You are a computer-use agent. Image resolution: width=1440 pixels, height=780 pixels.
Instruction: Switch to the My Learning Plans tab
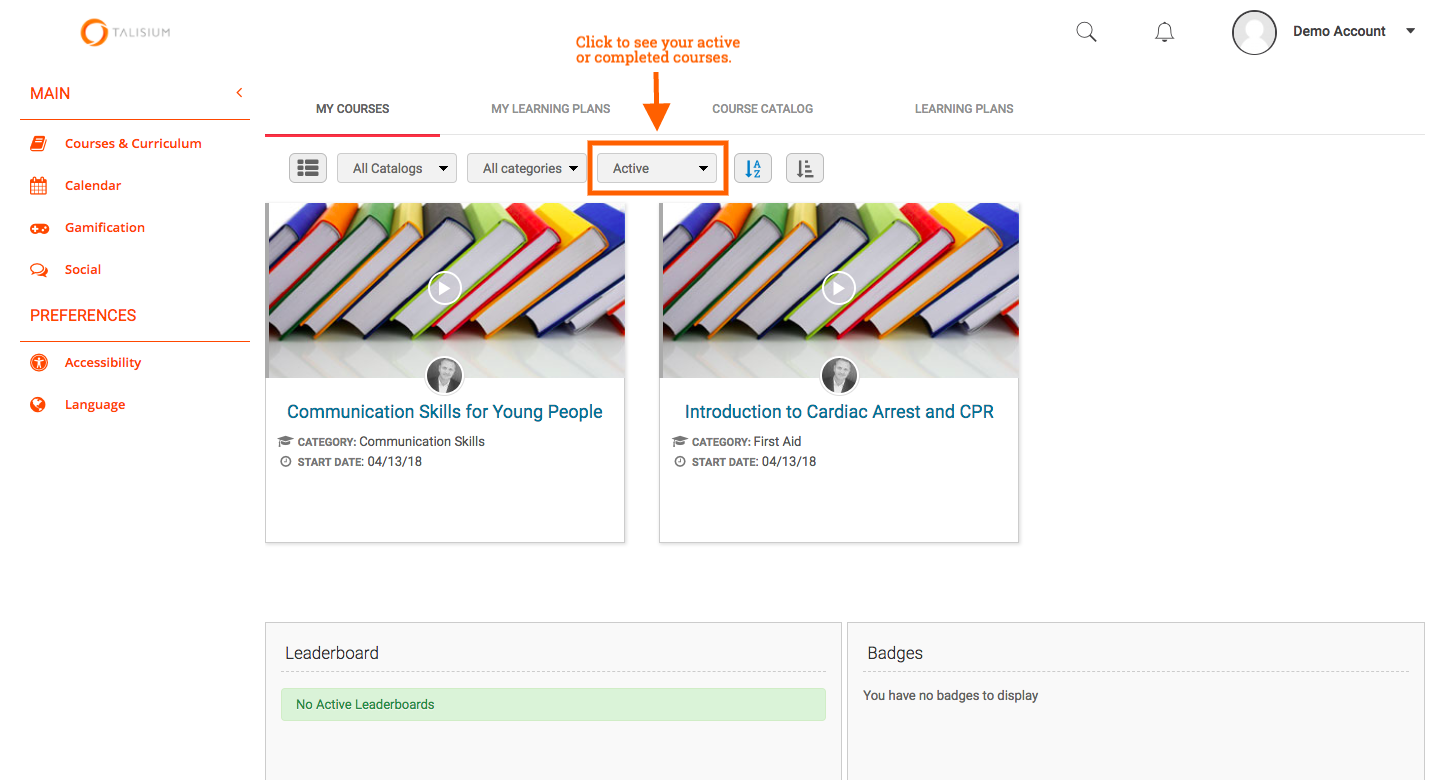(550, 109)
